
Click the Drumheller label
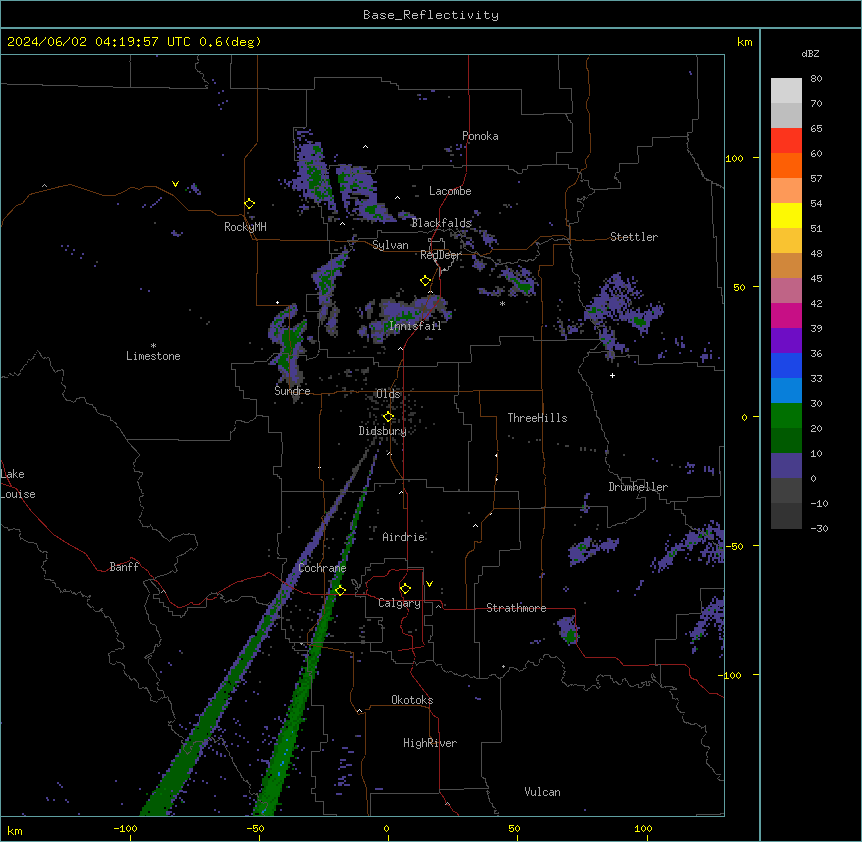(x=638, y=487)
